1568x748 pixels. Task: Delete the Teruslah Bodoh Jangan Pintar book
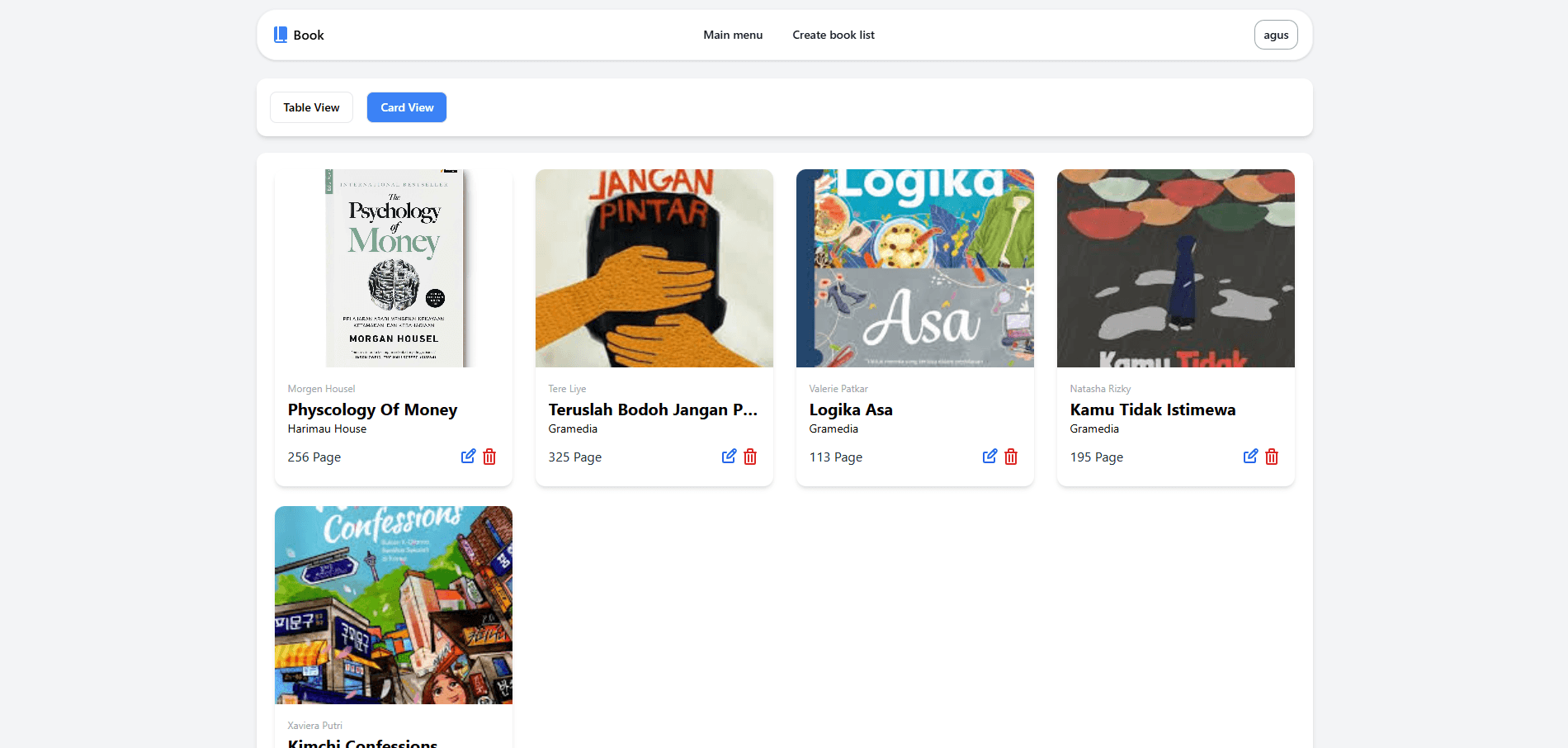pyautogui.click(x=750, y=457)
